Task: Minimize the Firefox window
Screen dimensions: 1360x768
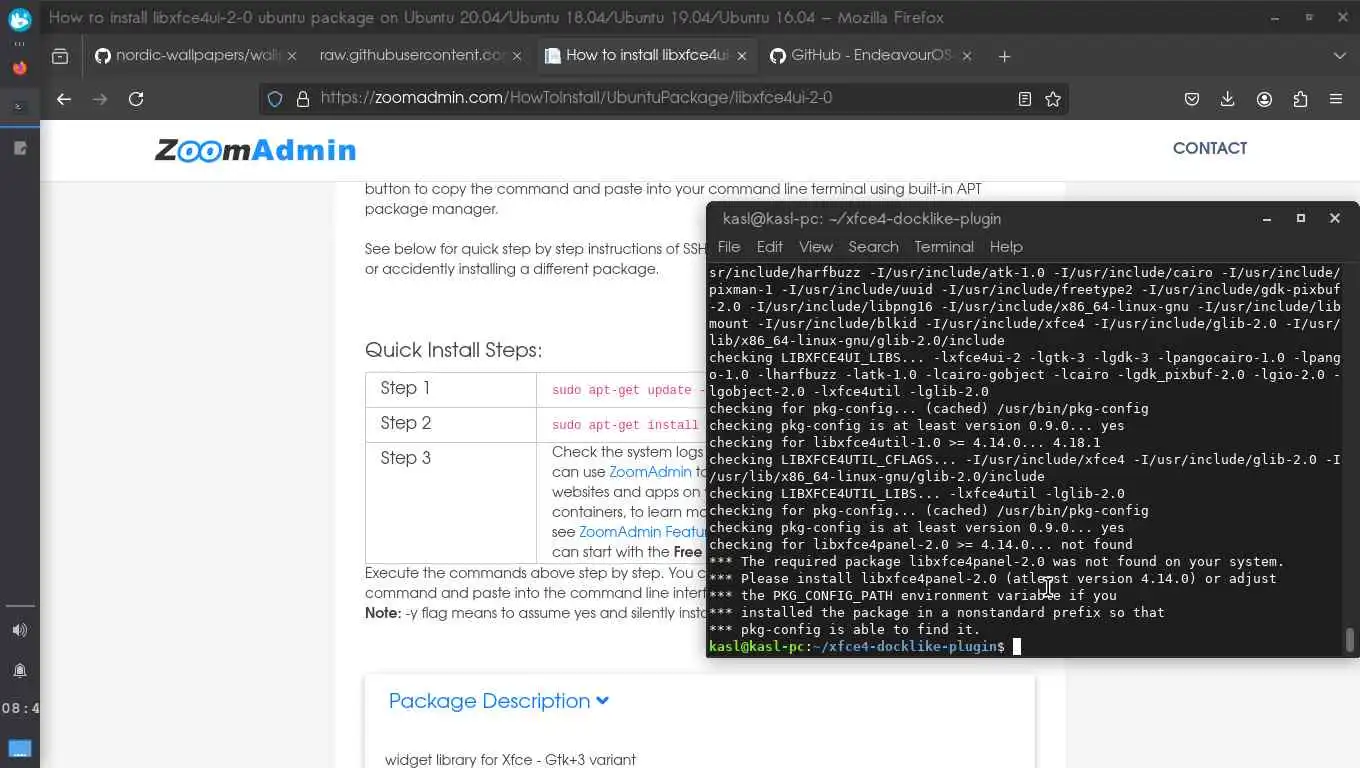Action: pos(1274,18)
